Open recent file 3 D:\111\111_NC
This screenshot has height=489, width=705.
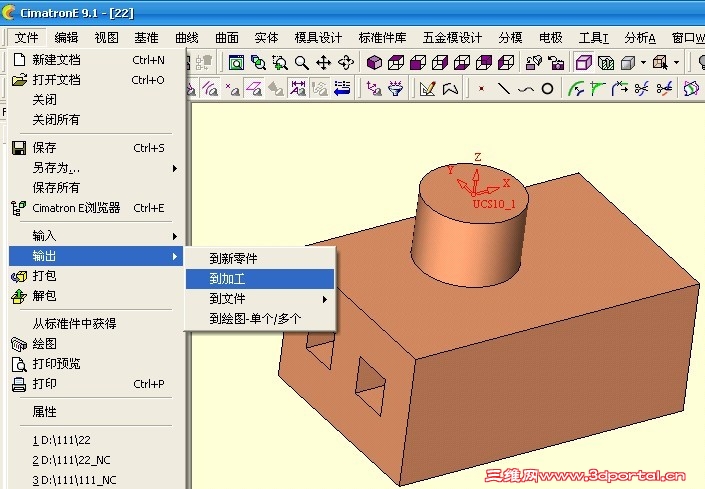click(95, 480)
